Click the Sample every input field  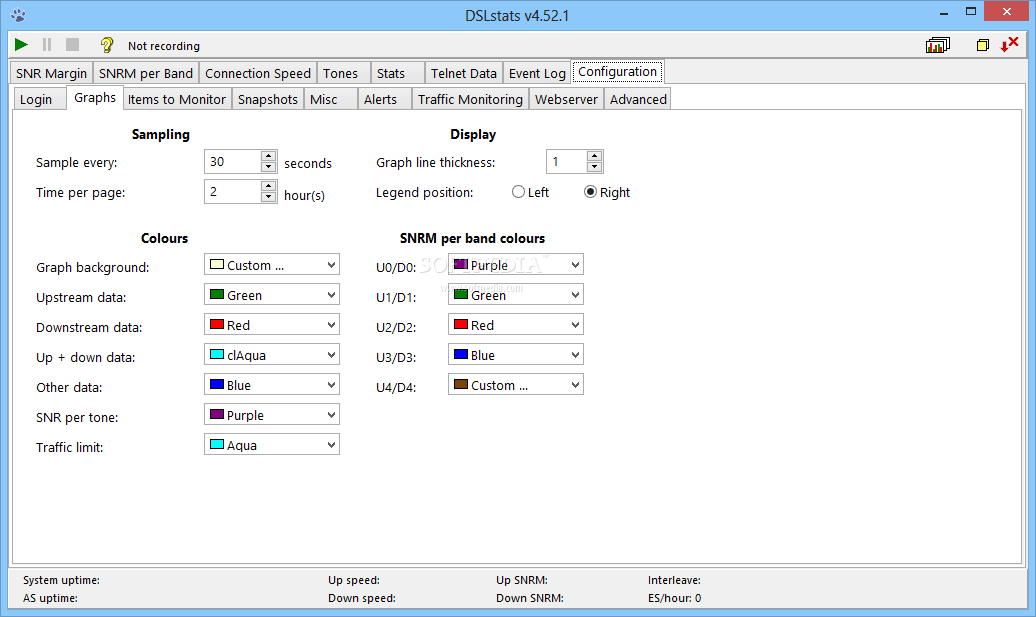233,162
